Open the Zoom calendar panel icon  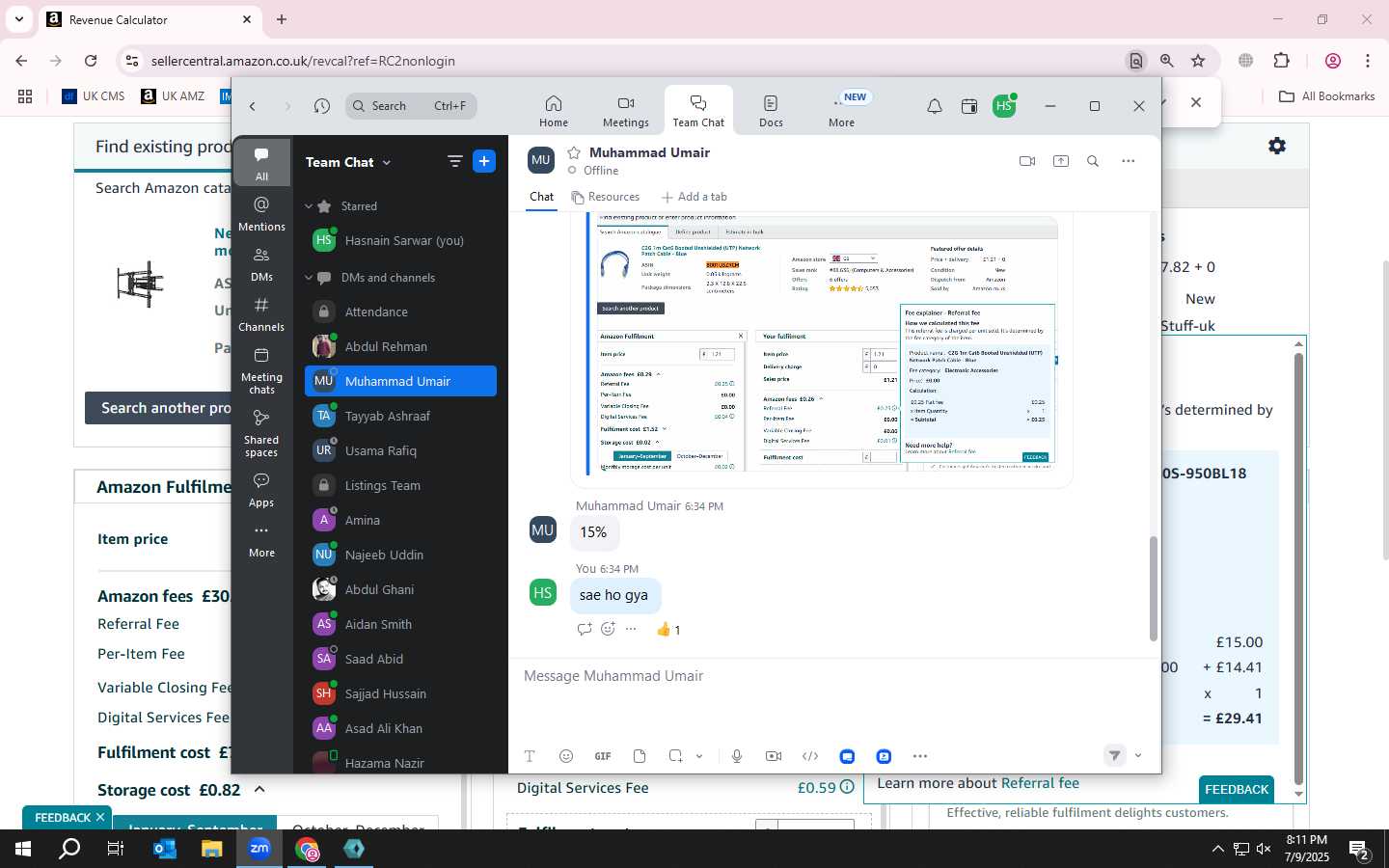coord(969,106)
